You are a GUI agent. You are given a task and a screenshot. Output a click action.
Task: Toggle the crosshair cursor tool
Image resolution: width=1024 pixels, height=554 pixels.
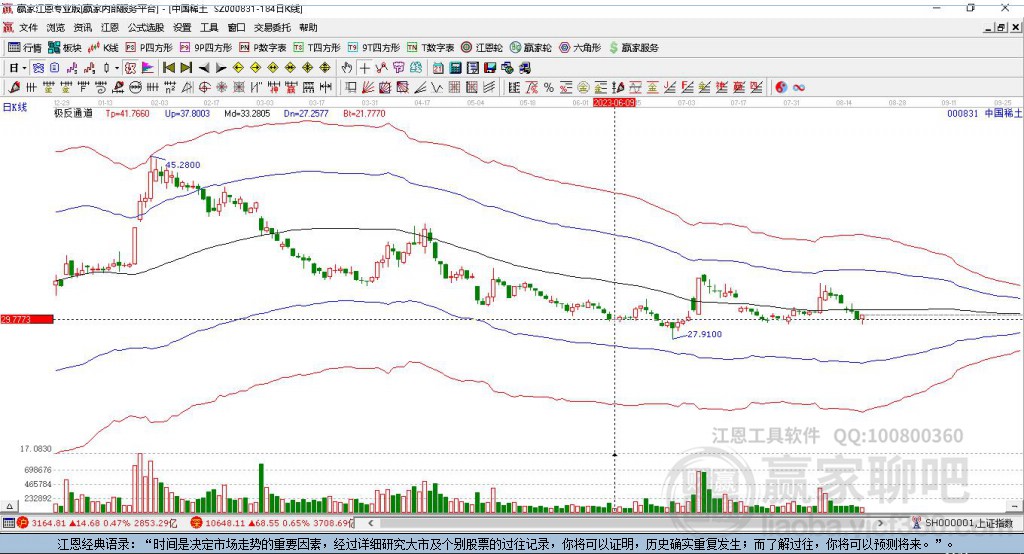tap(364, 68)
